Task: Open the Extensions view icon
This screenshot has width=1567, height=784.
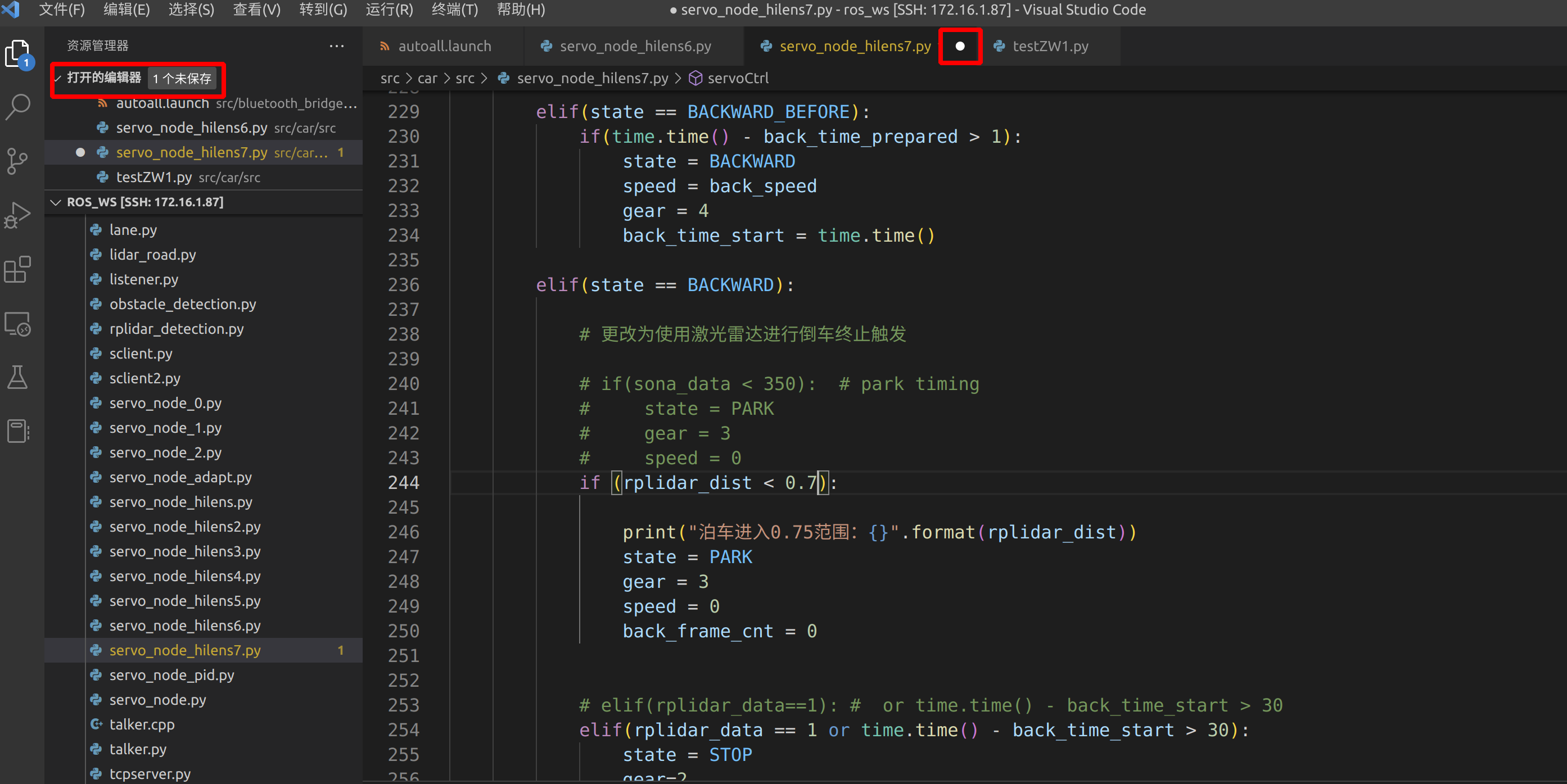Action: [17, 269]
